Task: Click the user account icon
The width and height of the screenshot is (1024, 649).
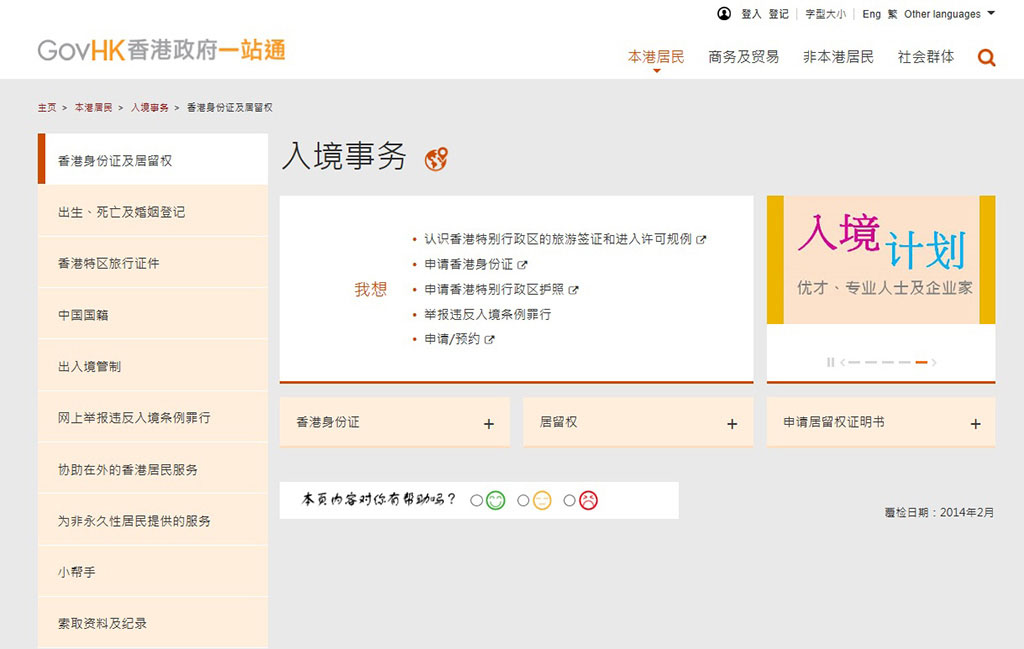Action: click(724, 14)
